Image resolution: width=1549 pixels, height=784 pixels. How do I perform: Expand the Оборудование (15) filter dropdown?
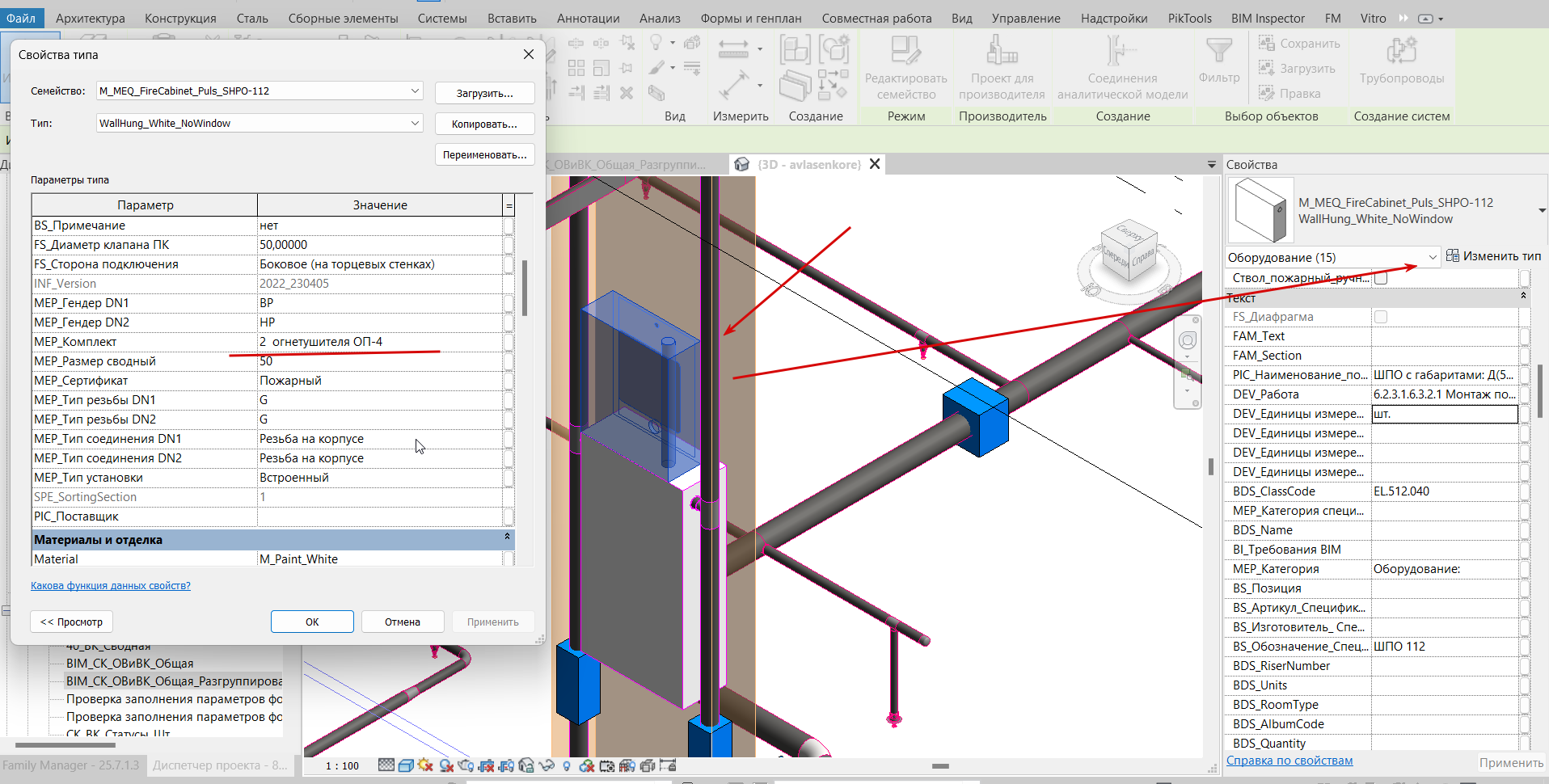[1432, 257]
